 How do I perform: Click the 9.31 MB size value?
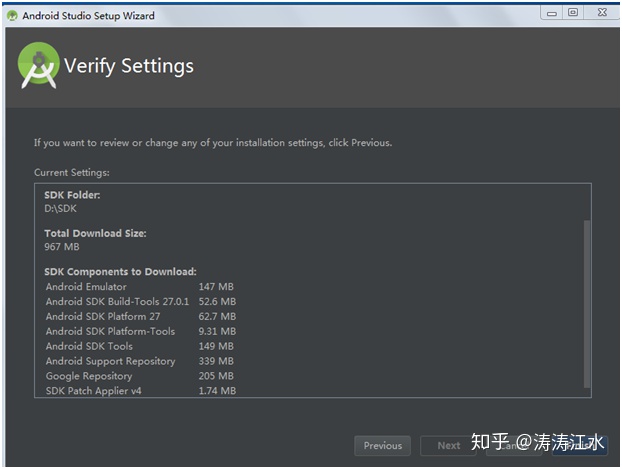(x=217, y=331)
